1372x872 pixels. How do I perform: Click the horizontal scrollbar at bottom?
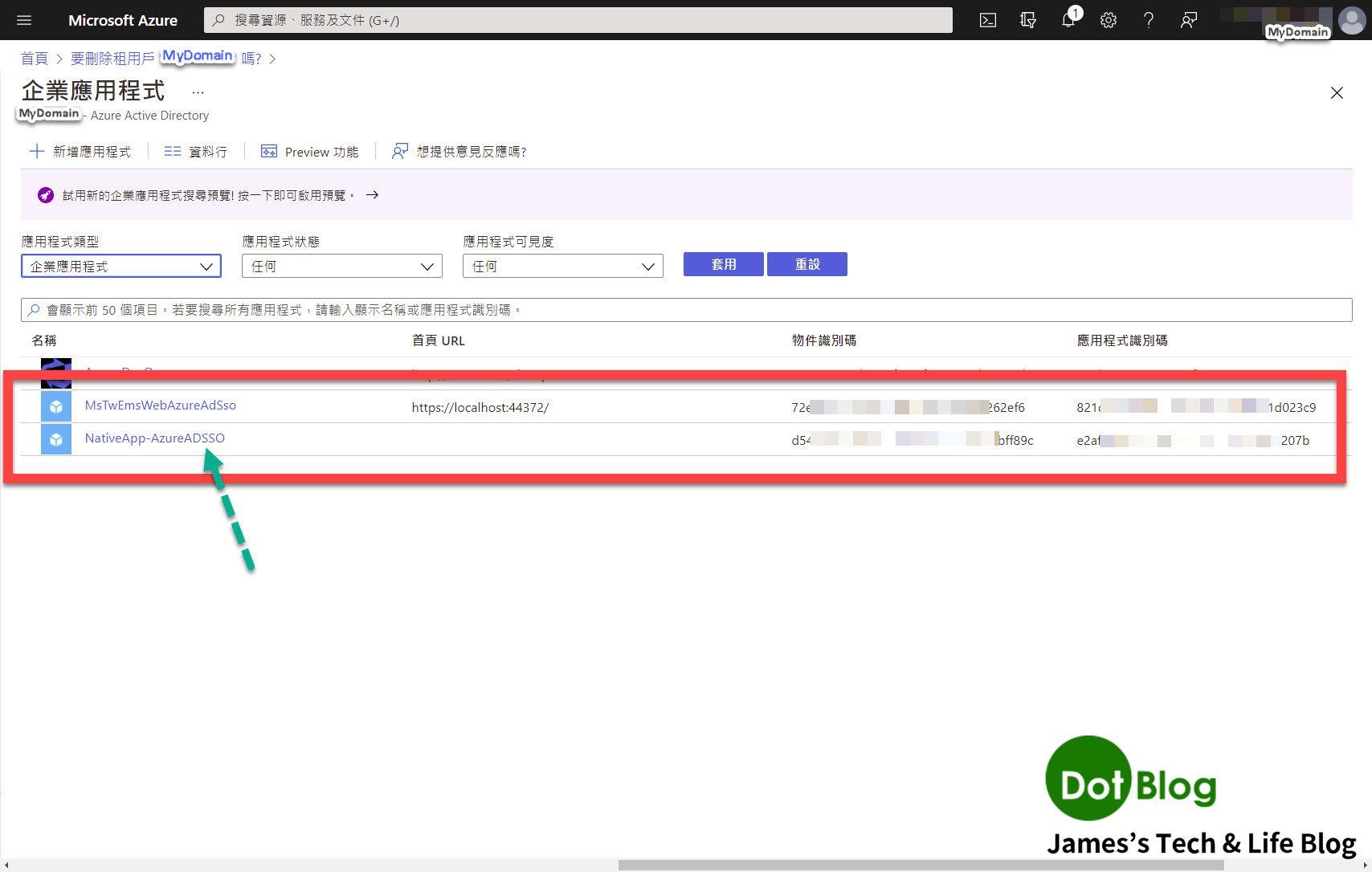[x=921, y=866]
